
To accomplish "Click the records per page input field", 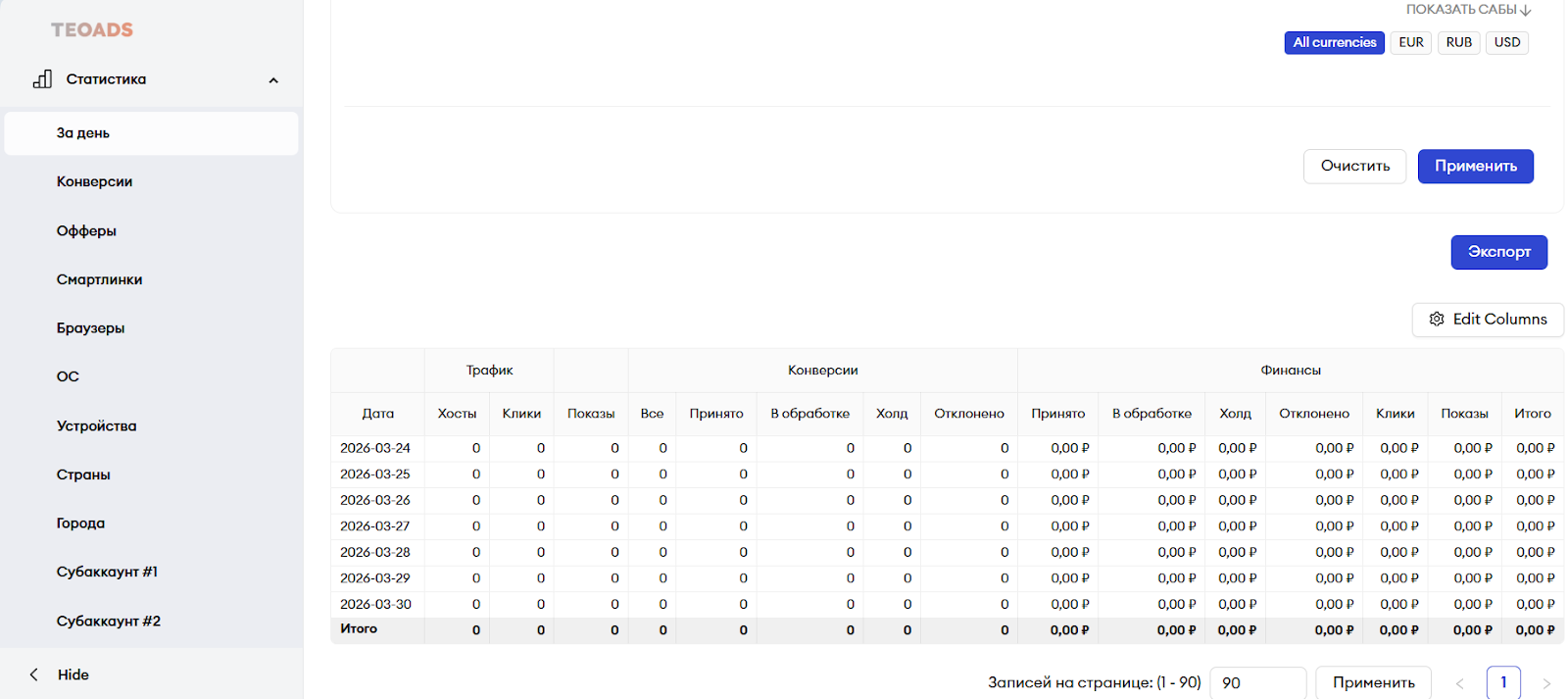I will [1257, 682].
